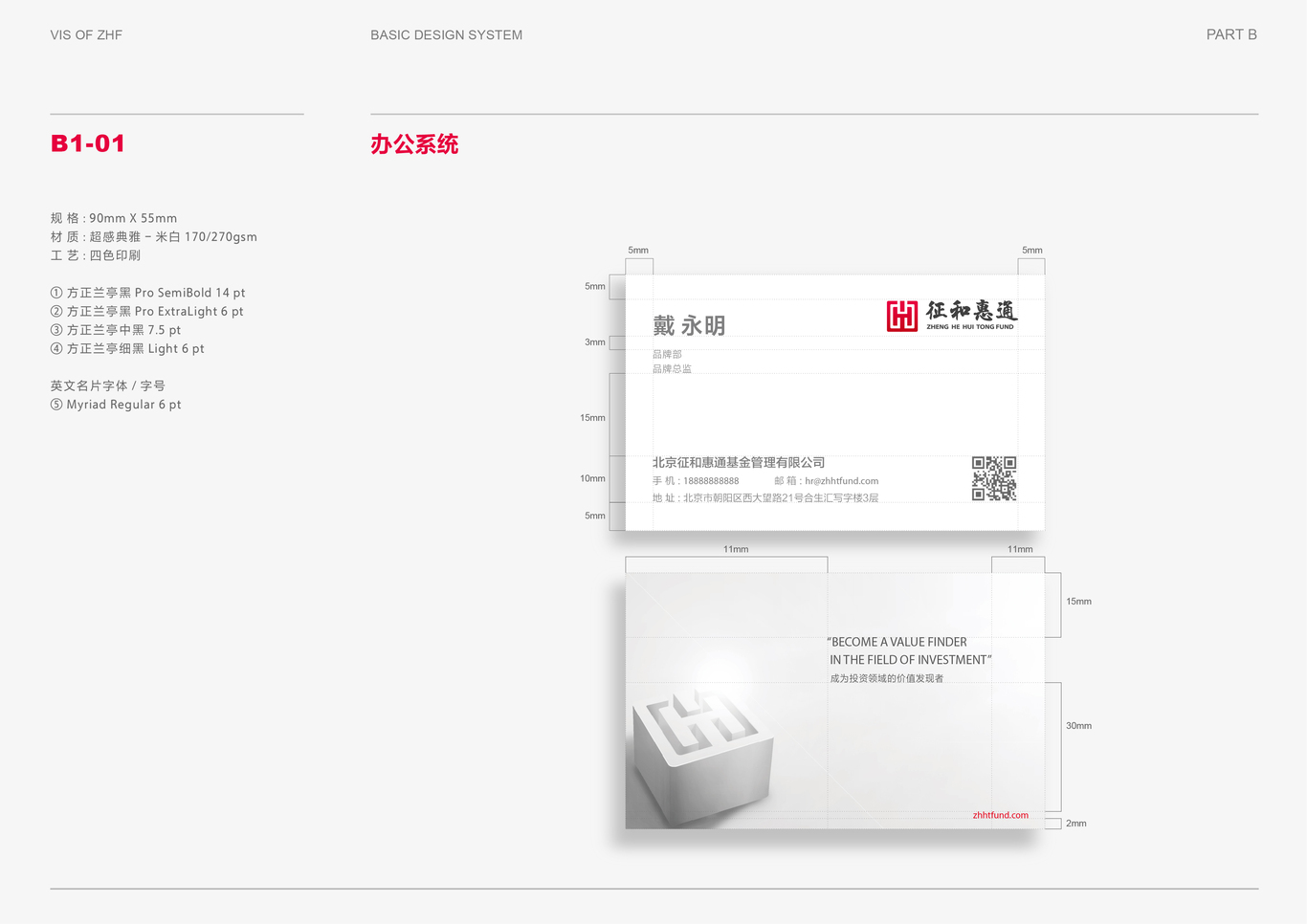
Task: Click font spec ② Pro ExtraLight 6 pt
Action: pyautogui.click(x=147, y=311)
